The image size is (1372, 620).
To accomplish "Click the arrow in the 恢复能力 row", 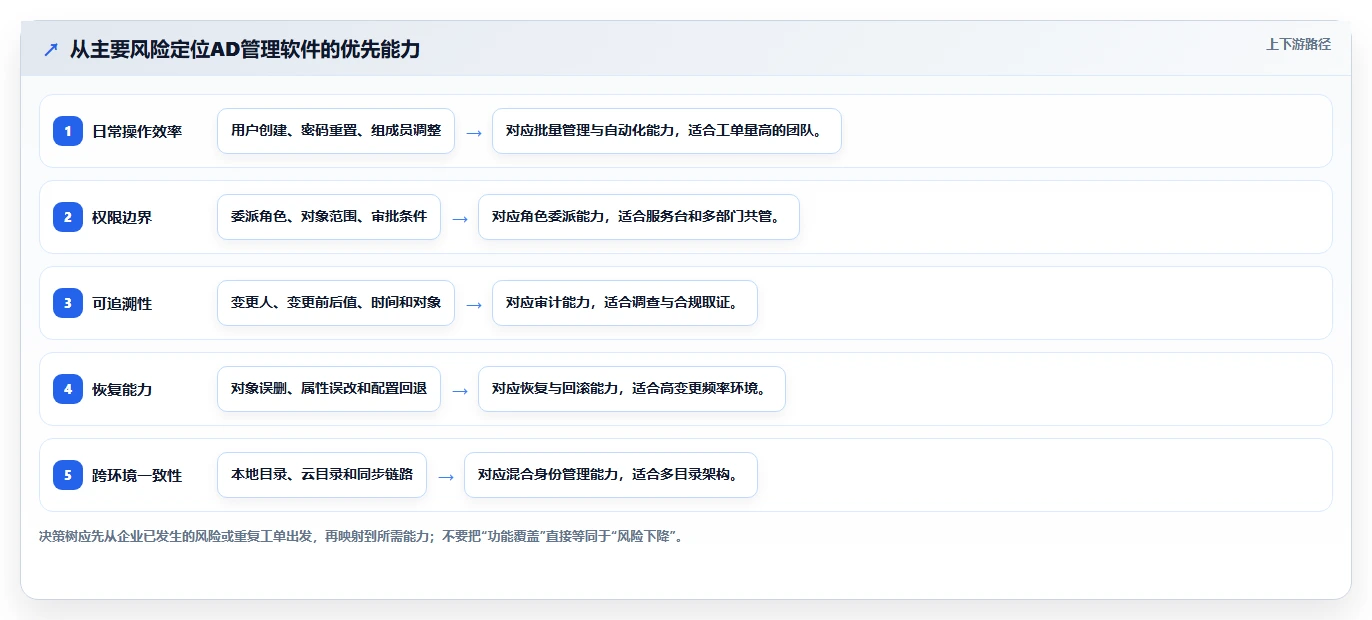I will 460,390.
